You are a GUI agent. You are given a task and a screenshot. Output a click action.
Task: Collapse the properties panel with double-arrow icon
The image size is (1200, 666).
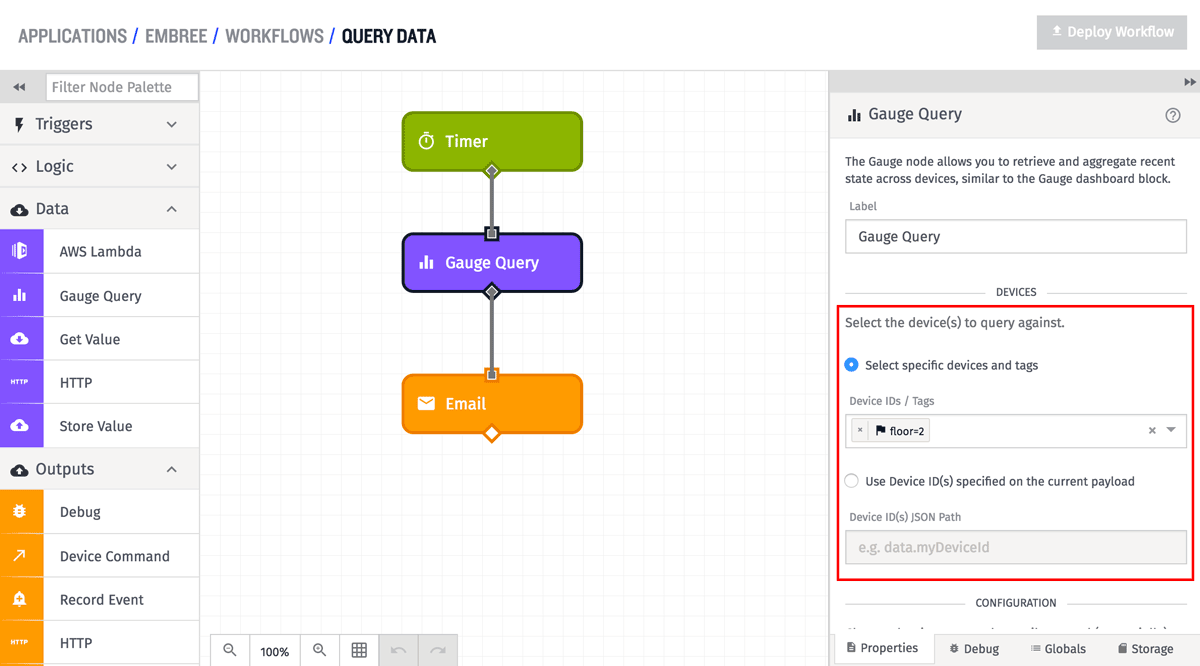click(1190, 82)
